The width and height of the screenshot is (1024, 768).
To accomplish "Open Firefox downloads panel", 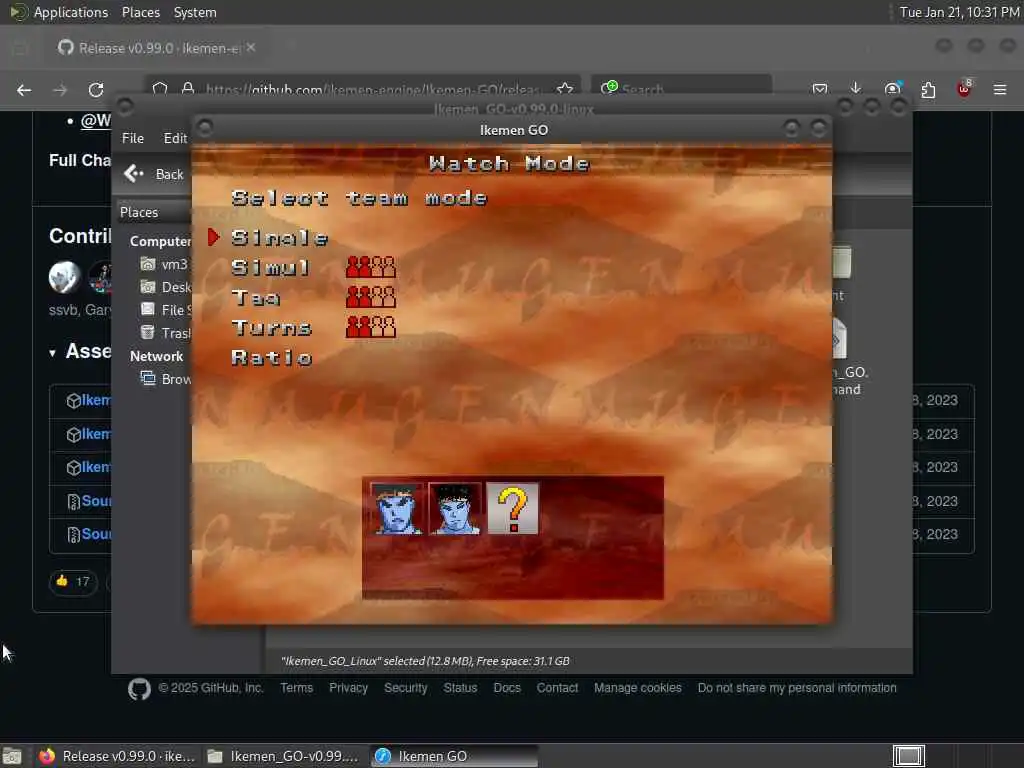I will (x=856, y=89).
